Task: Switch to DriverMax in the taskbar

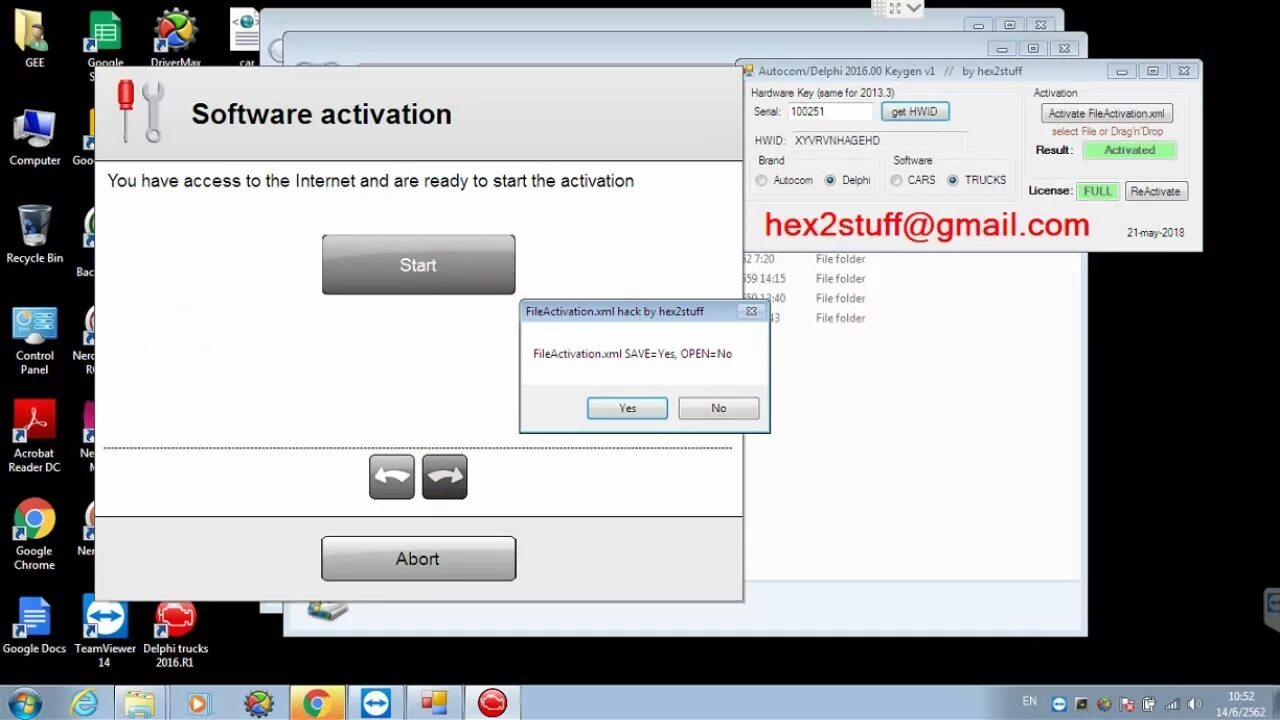Action: click(x=258, y=703)
